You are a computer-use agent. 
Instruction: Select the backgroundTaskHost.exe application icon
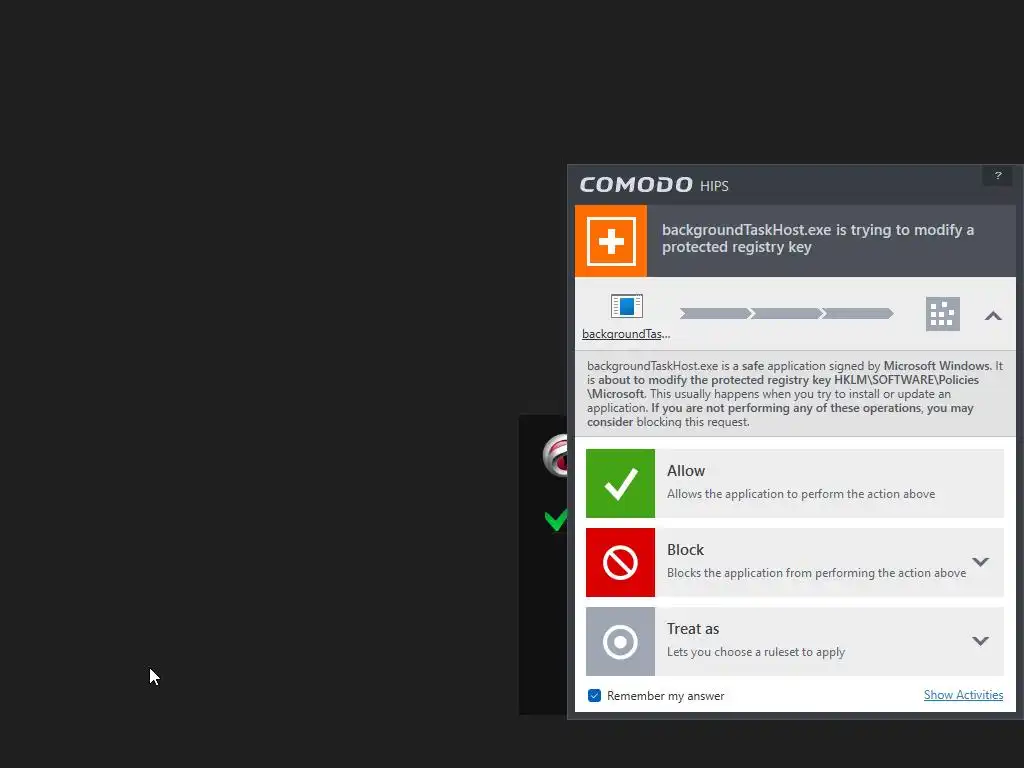[626, 306]
